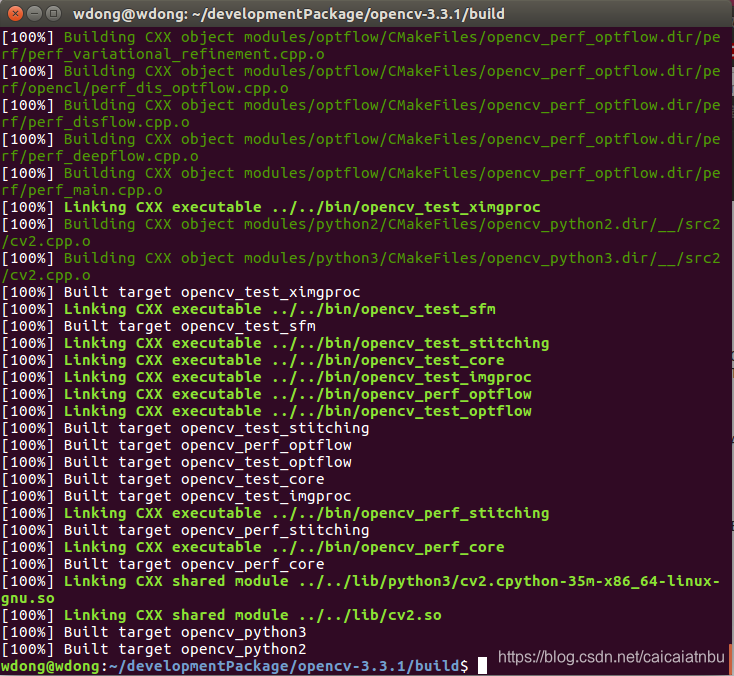
Task: Click the prompt path ~/developmentPackage/opencv-3.3.1/build
Action: [284, 666]
